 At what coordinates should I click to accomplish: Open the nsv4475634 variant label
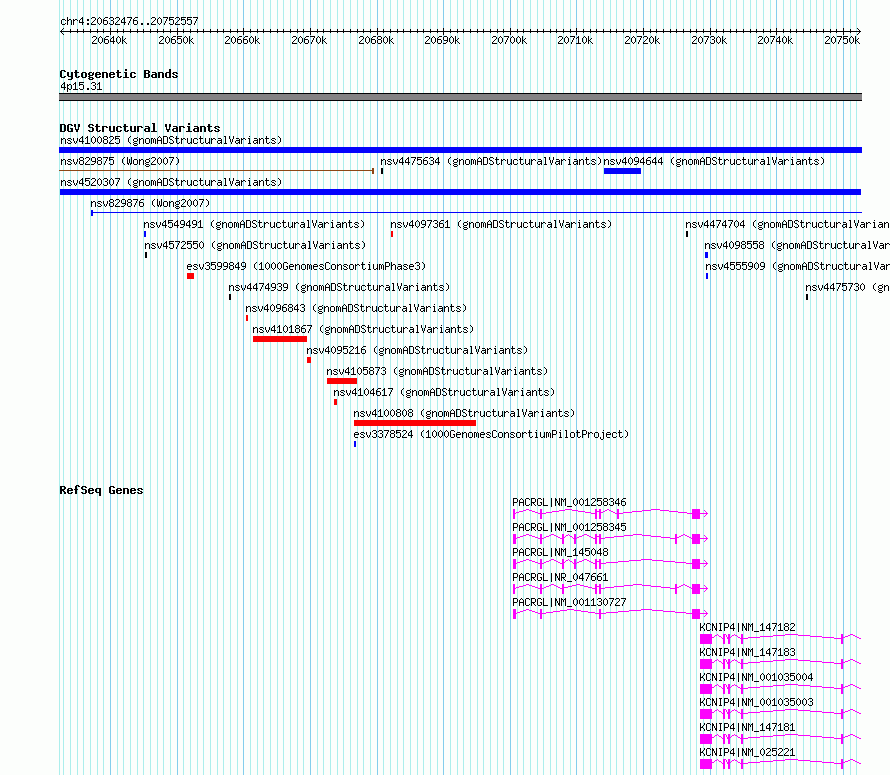point(491,161)
